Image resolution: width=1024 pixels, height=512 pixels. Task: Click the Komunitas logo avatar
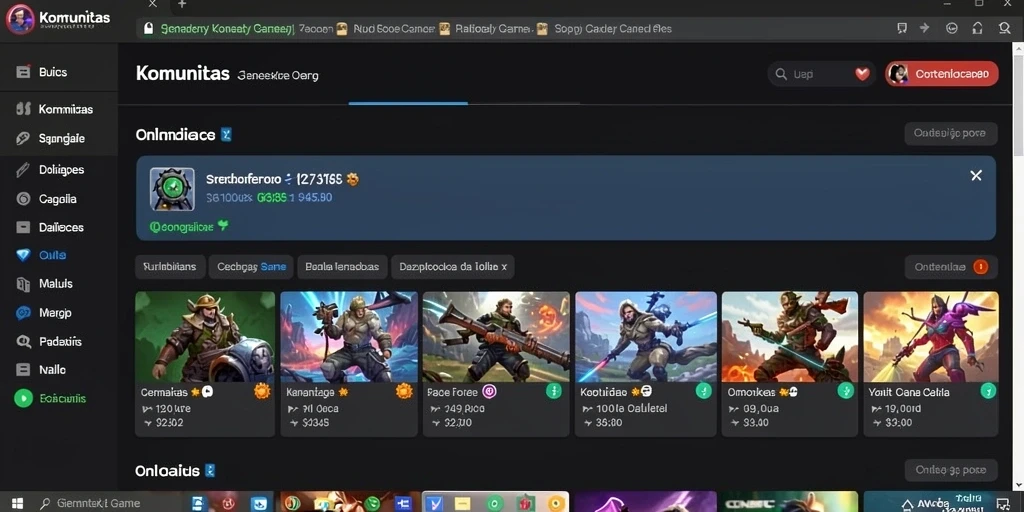point(20,19)
